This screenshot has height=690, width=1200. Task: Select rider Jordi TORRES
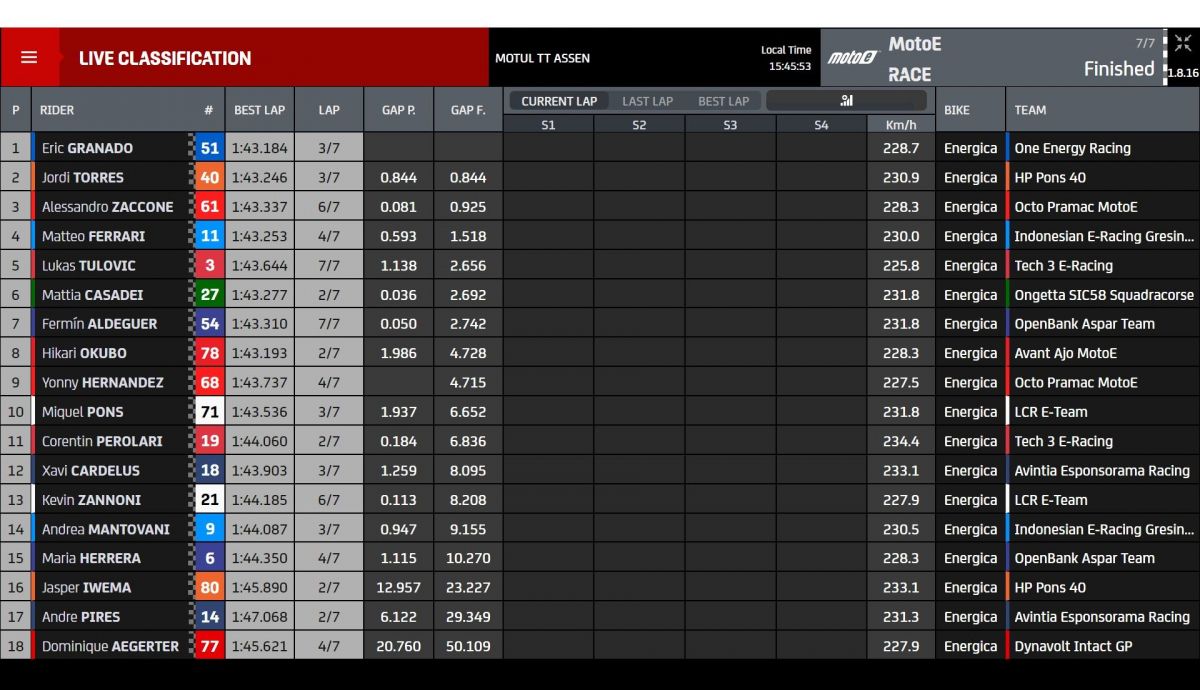(83, 177)
